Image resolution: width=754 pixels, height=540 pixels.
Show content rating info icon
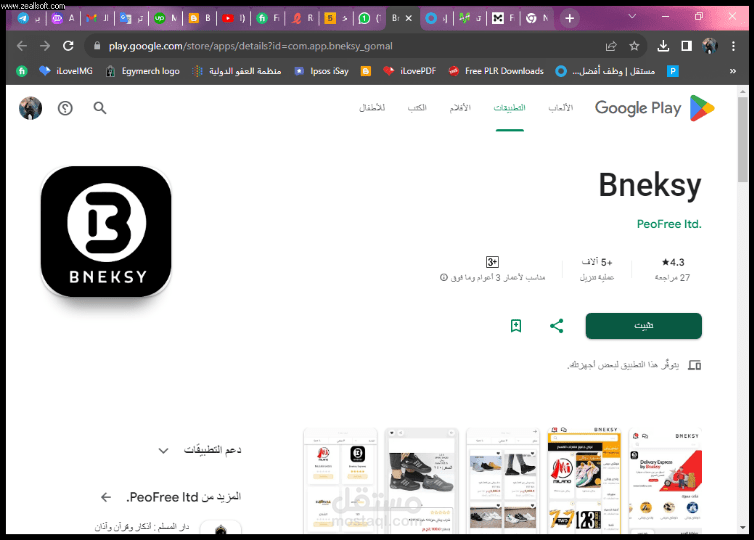[x=444, y=277]
